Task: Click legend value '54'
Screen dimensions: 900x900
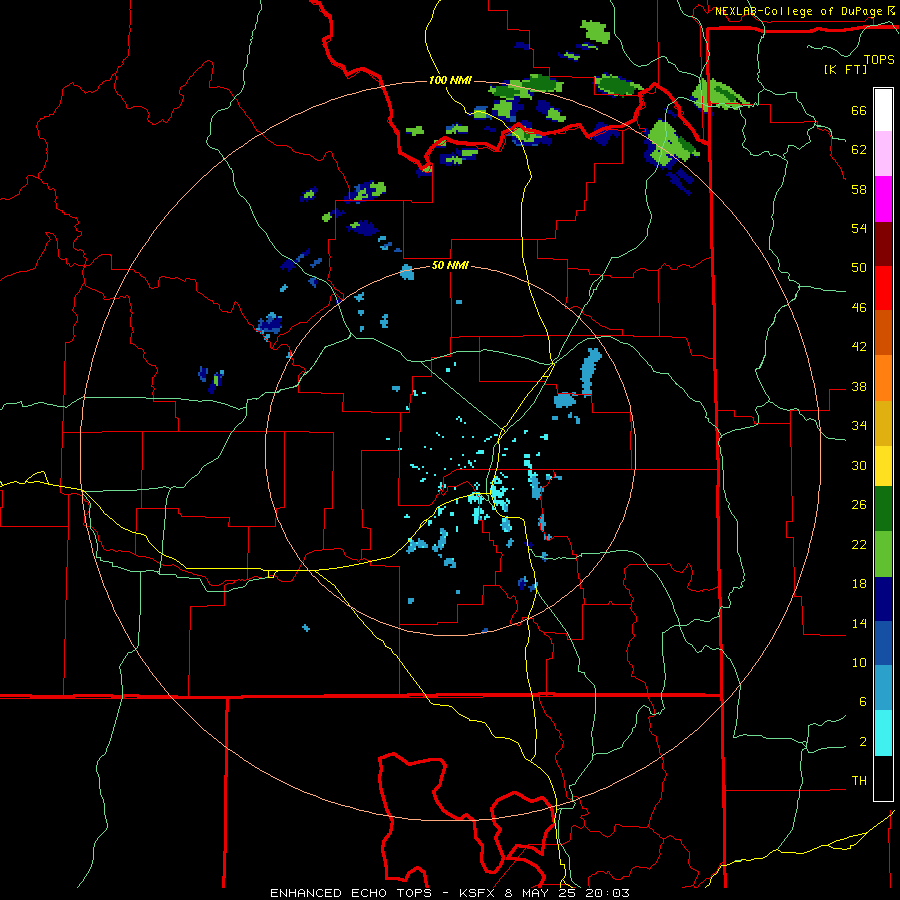Action: 859,228
